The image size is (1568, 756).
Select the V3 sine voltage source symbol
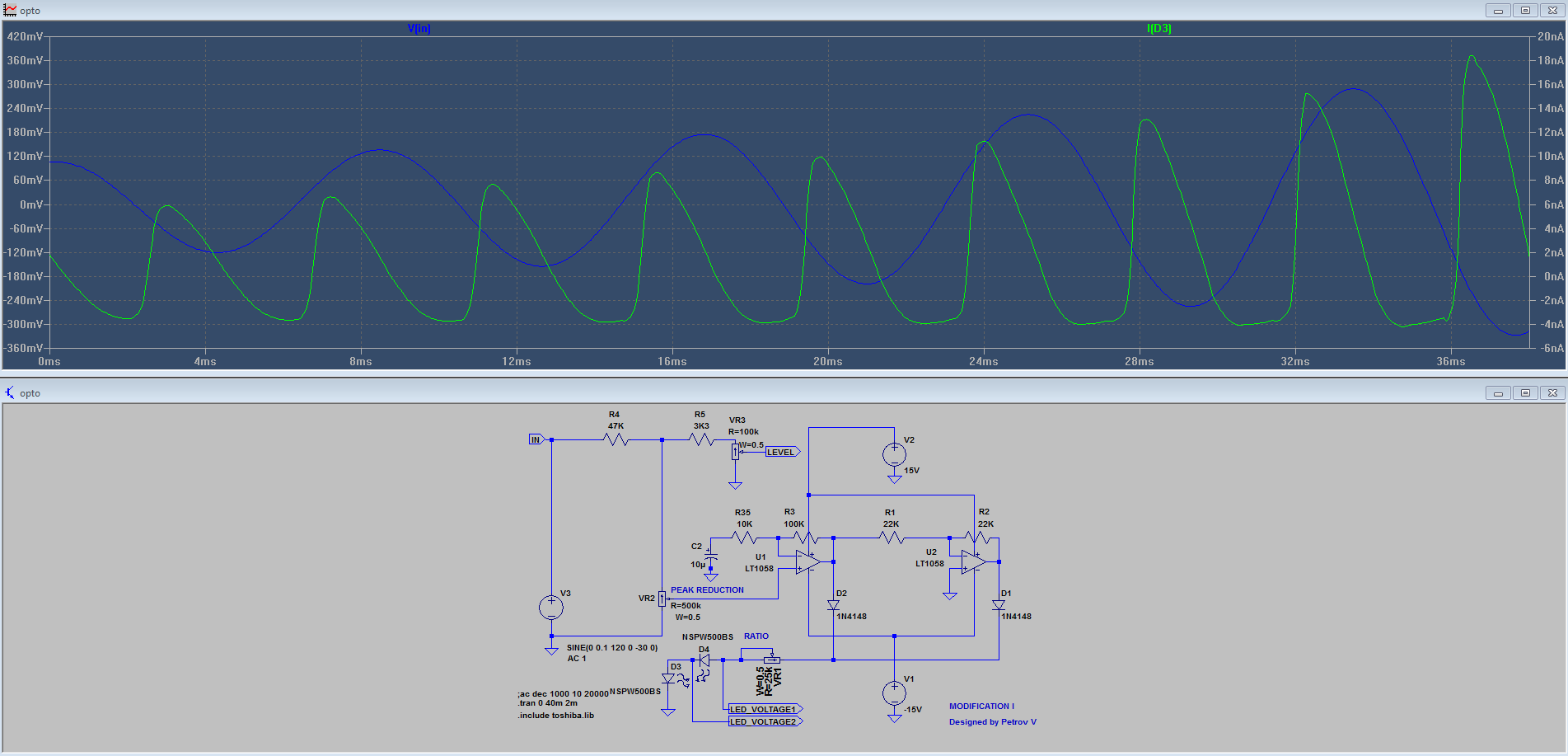click(x=551, y=608)
